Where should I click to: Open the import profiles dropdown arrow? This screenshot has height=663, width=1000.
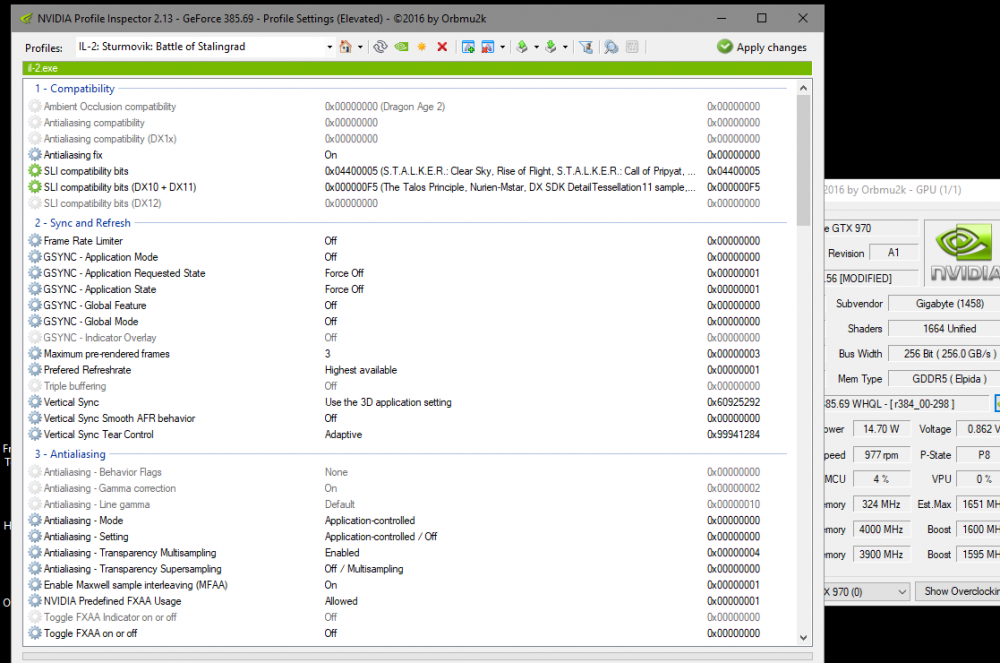coord(565,47)
